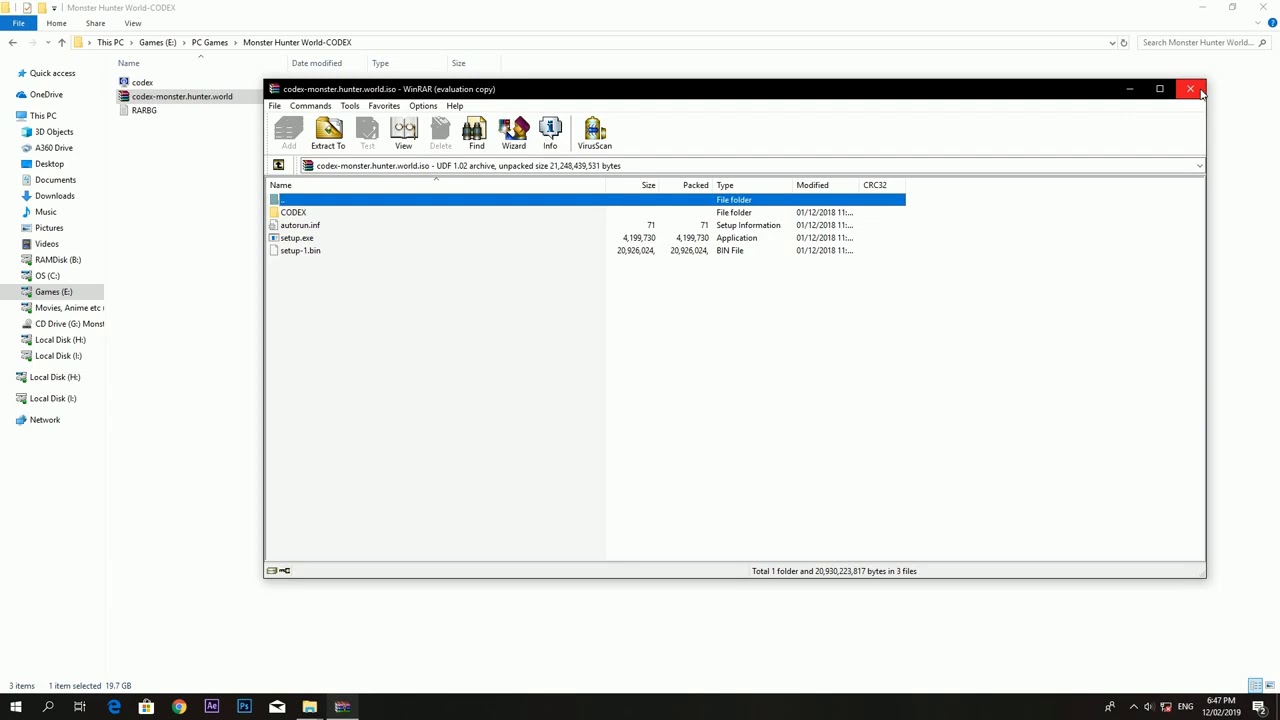Screen dimensions: 1280x720
Task: Select codex-monster.hunter.world in Explorer
Action: (182, 96)
